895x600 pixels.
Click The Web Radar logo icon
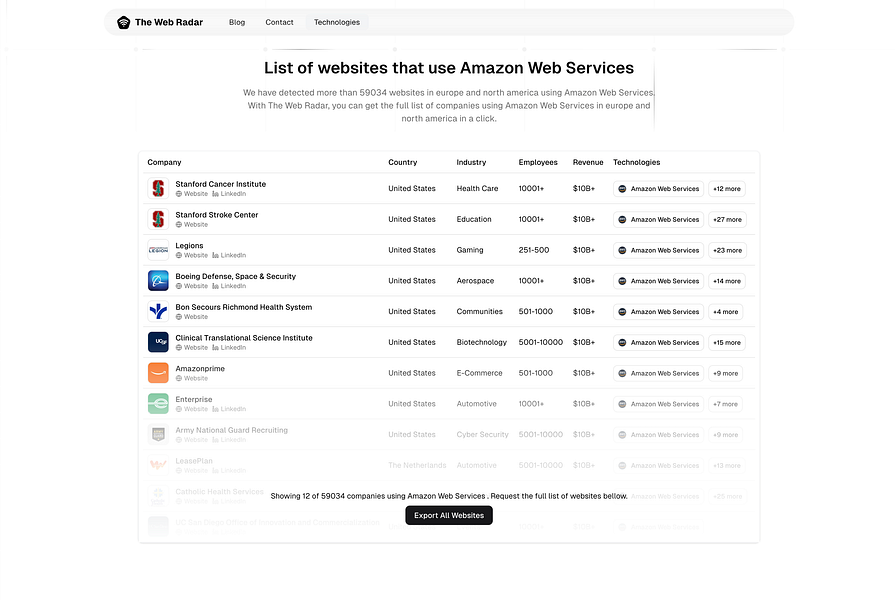123,21
